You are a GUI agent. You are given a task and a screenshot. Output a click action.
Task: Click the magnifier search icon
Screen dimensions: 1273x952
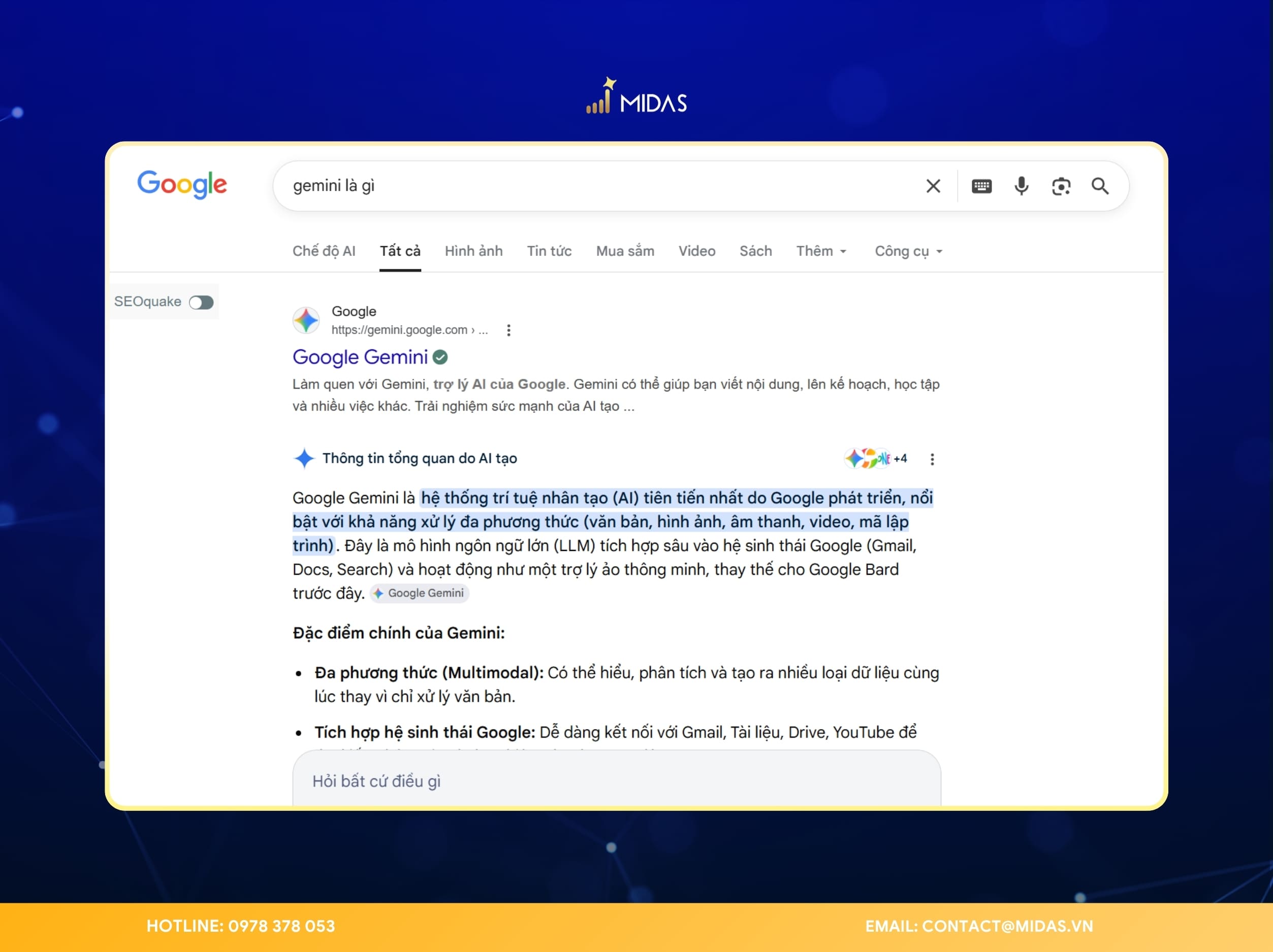coord(1100,186)
